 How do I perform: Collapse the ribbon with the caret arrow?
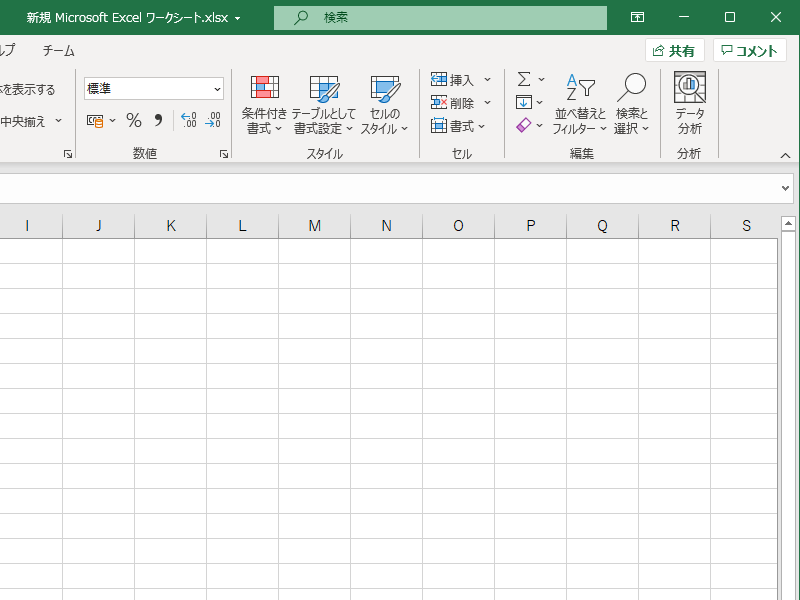[785, 155]
